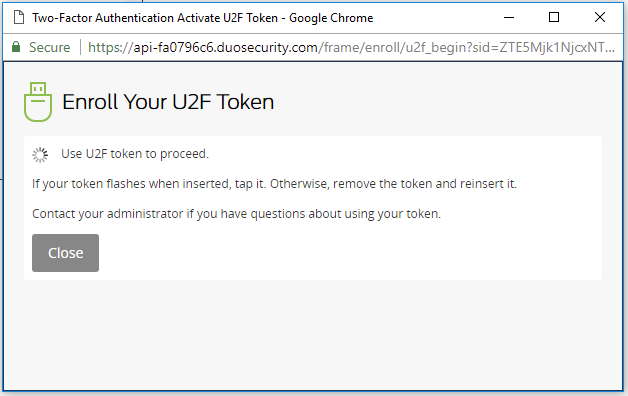Close the Chrome window with the X
The height and width of the screenshot is (396, 628).
pyautogui.click(x=600, y=17)
